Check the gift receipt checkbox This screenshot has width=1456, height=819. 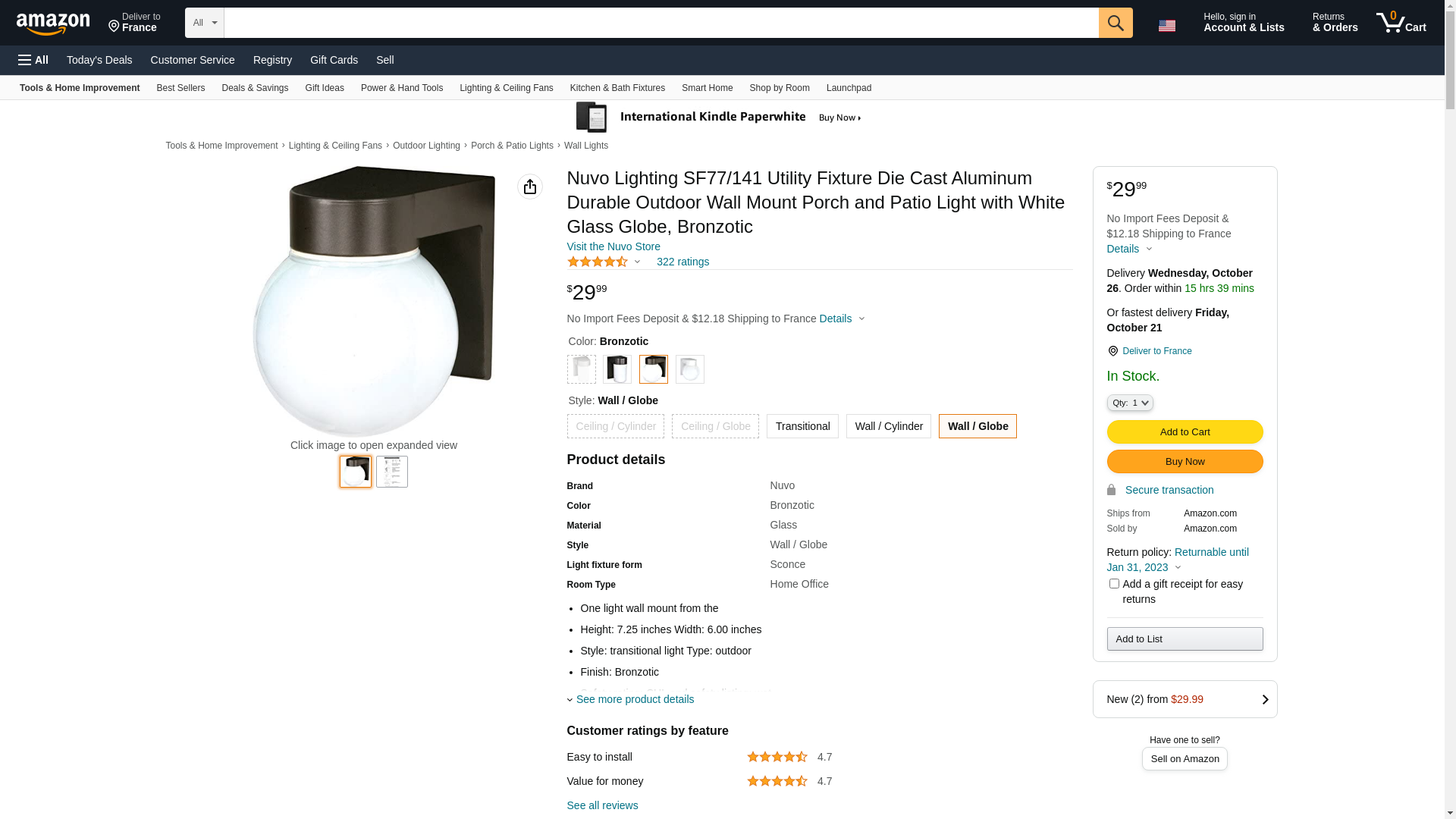1113,584
